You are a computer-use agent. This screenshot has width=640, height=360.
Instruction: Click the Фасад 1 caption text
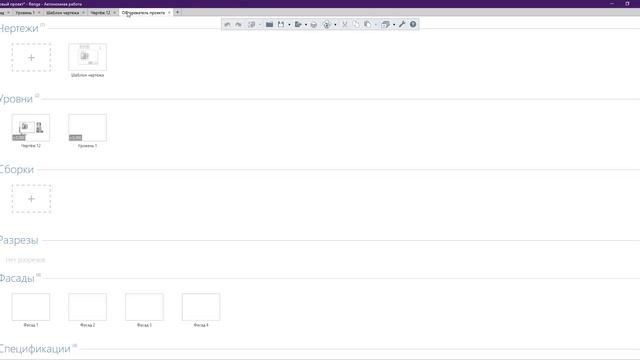(x=31, y=325)
